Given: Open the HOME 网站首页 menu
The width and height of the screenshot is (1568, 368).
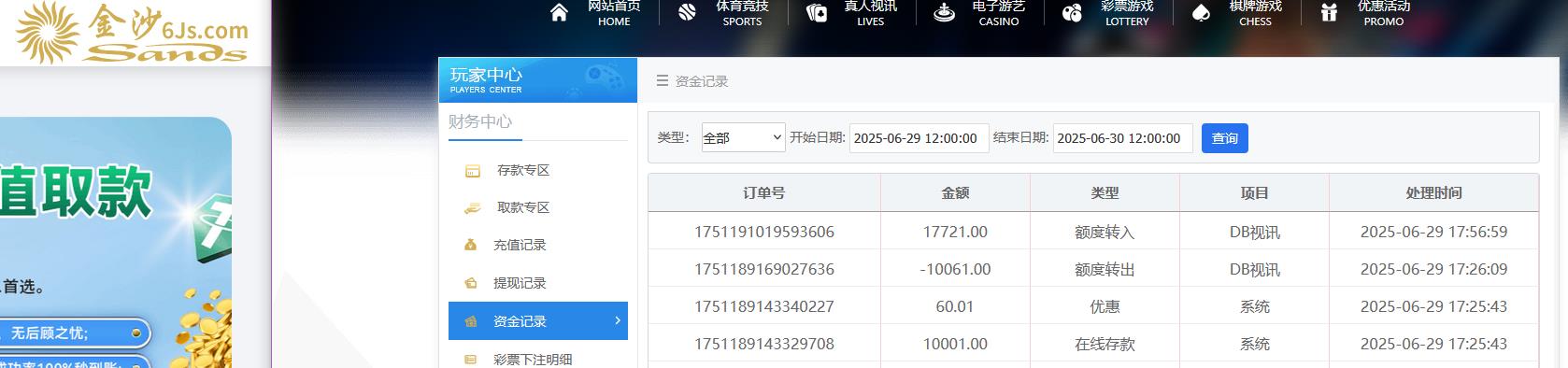Looking at the screenshot, I should 614,13.
